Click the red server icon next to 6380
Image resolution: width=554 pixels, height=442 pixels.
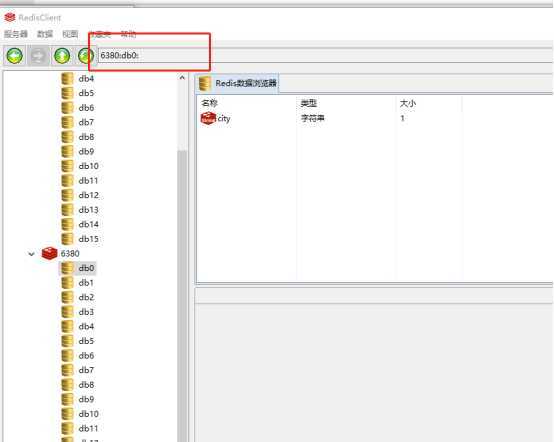pyautogui.click(x=49, y=253)
